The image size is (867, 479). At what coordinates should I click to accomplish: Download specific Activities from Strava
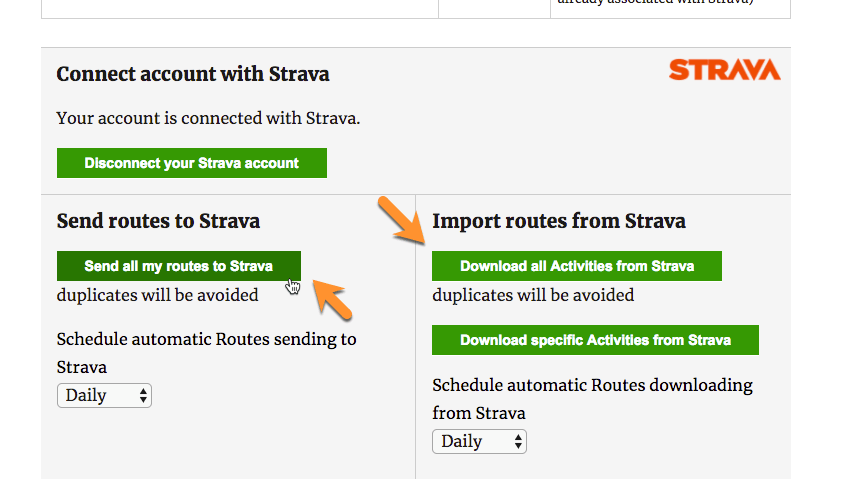point(595,340)
